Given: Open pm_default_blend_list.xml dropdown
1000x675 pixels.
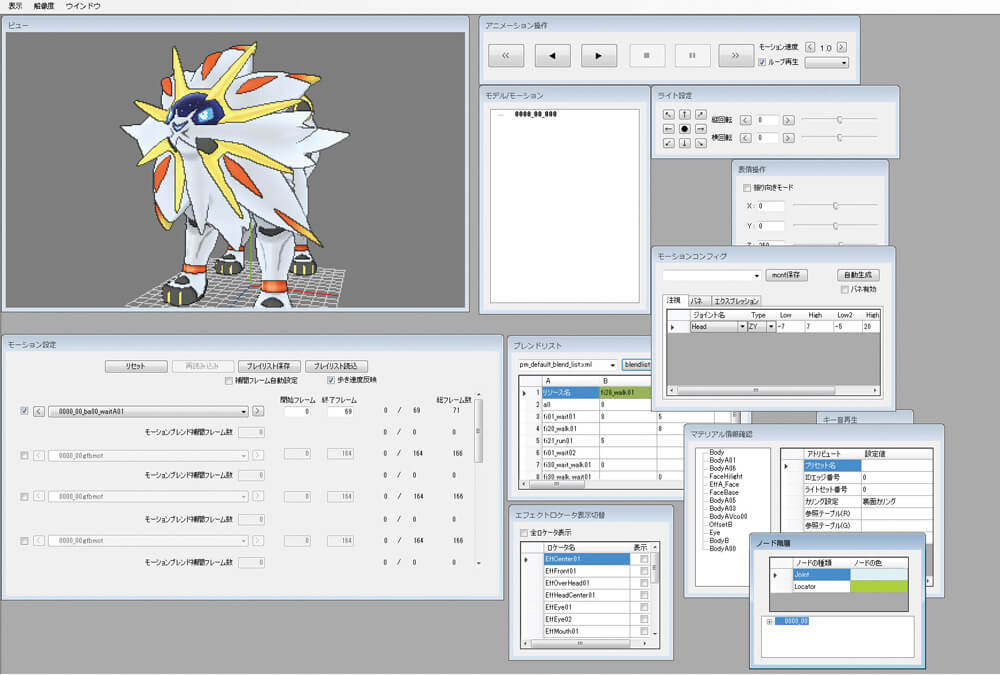Looking at the screenshot, I should click(612, 365).
